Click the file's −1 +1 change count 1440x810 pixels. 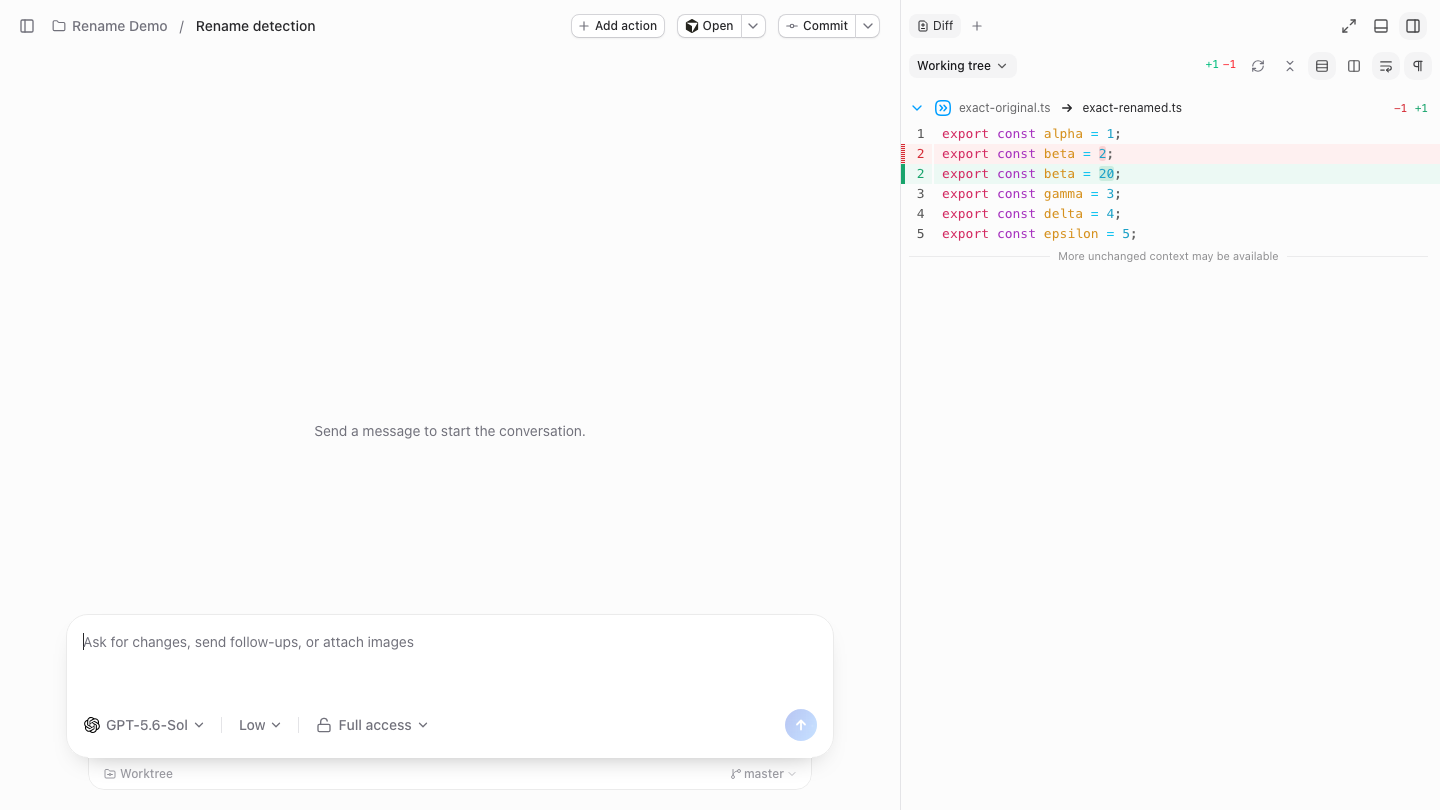coord(1410,108)
